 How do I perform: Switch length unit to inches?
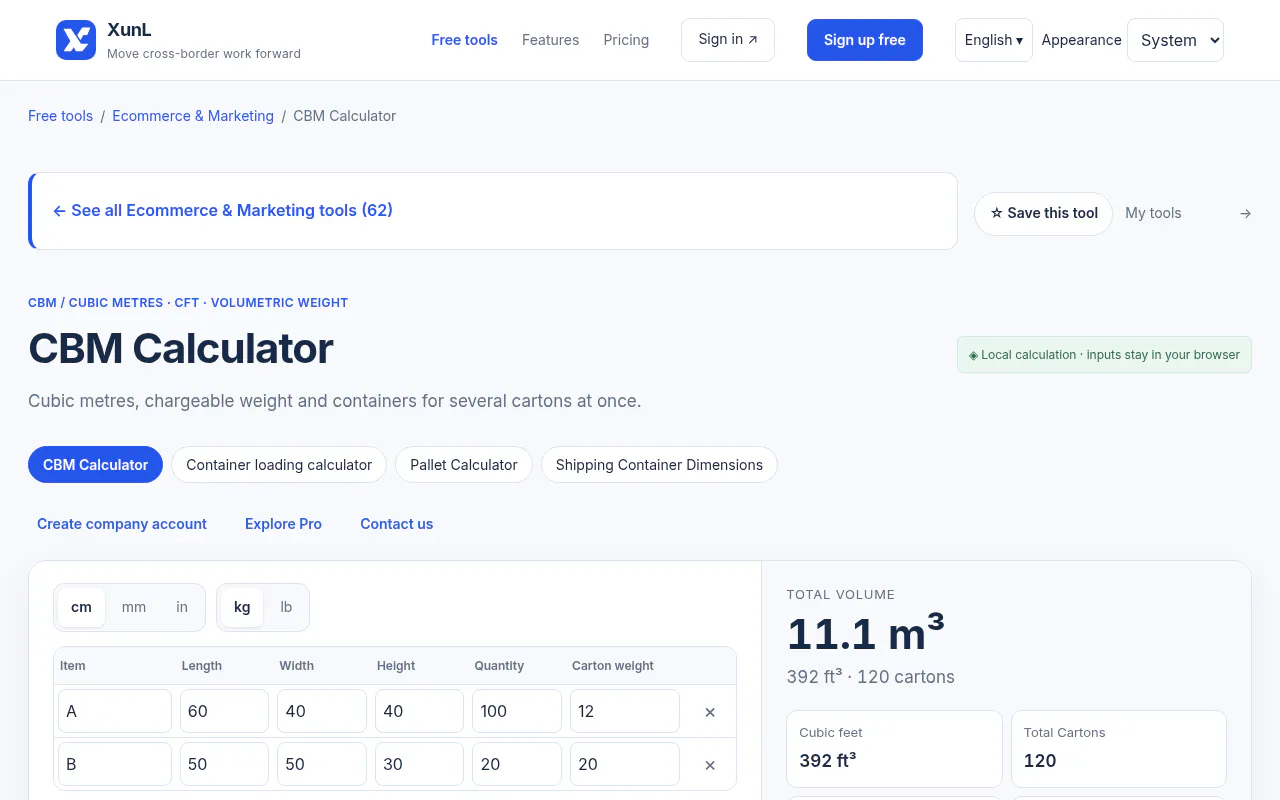point(182,607)
